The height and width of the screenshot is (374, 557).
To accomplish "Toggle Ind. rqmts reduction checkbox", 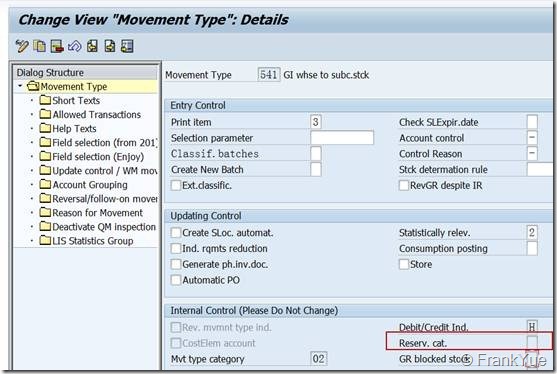I will (x=176, y=249).
